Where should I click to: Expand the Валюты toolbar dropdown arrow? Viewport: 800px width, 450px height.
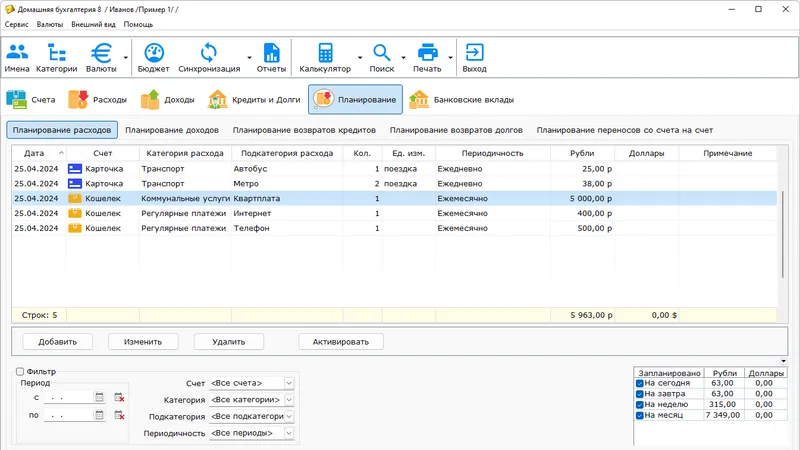click(x=126, y=58)
